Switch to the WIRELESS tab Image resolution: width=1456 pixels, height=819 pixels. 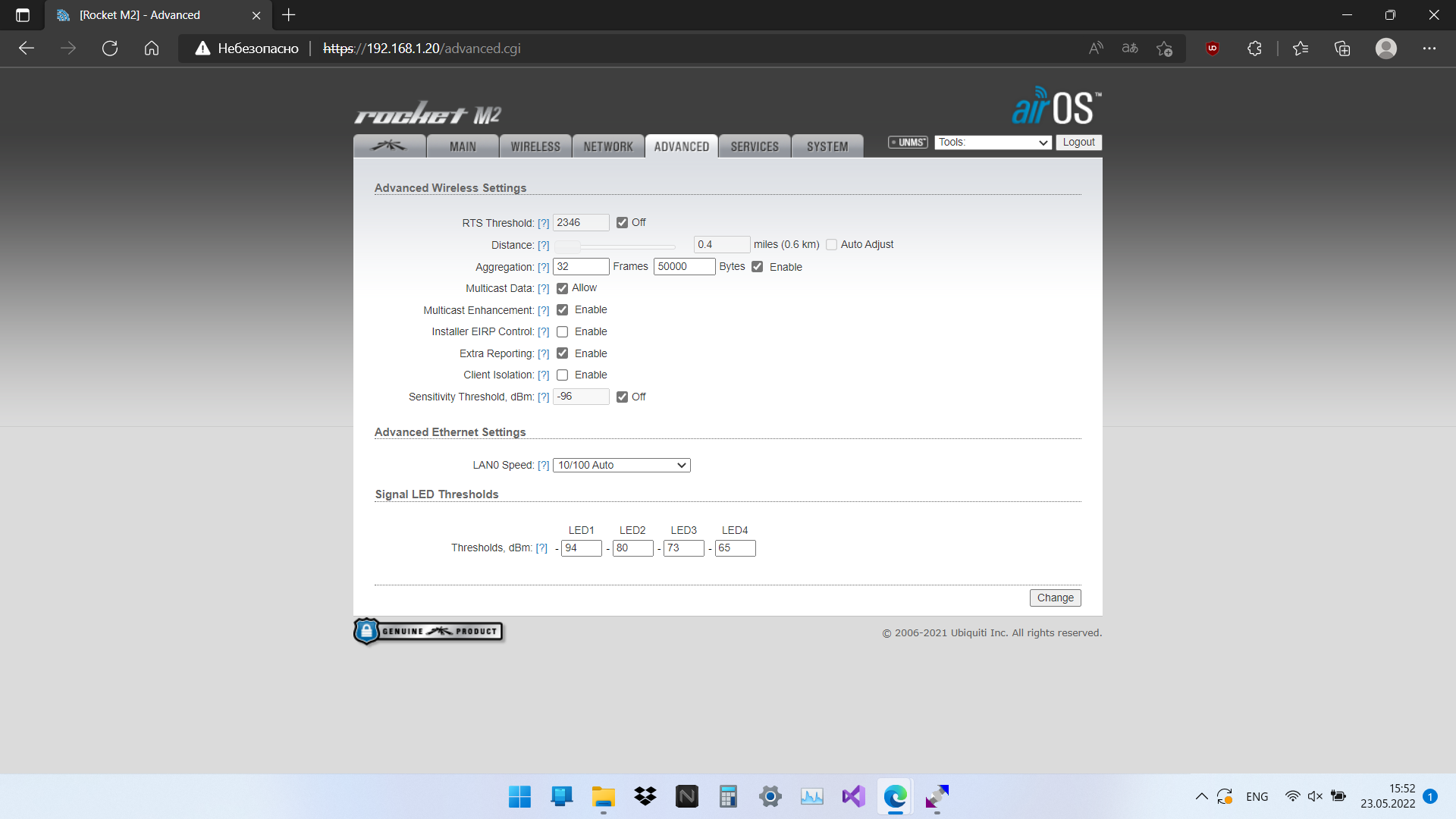click(535, 146)
